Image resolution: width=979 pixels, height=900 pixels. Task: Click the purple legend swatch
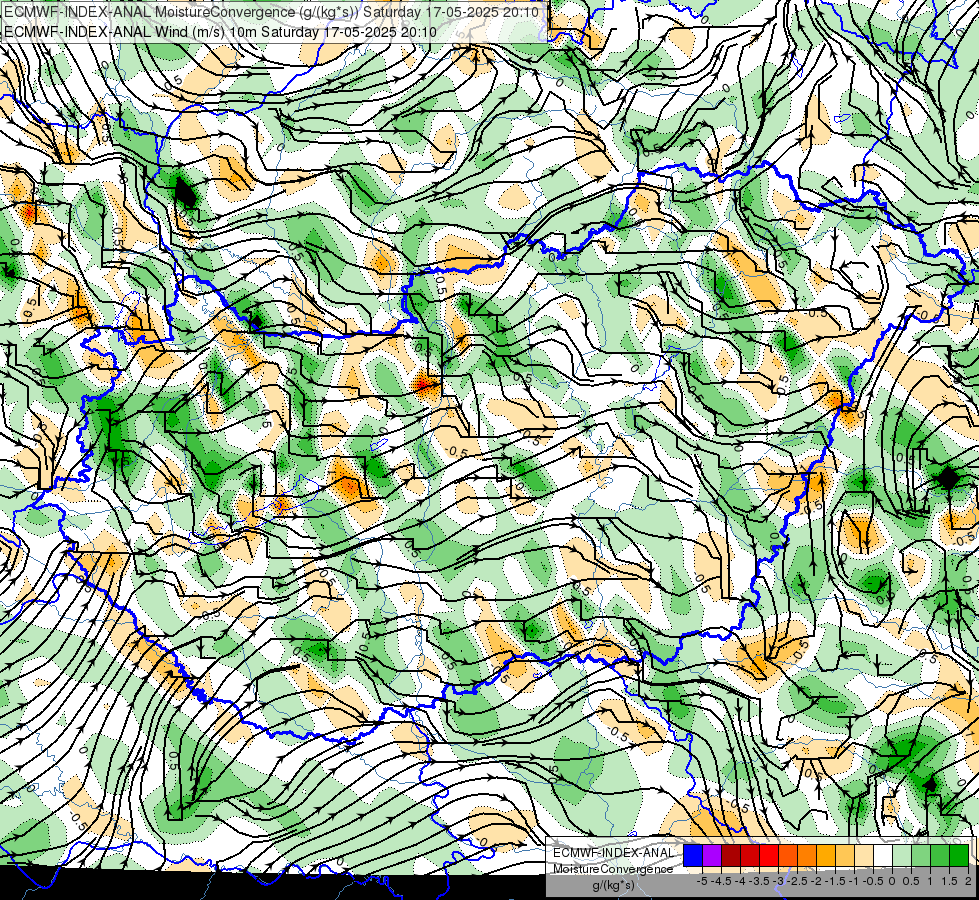[712, 856]
